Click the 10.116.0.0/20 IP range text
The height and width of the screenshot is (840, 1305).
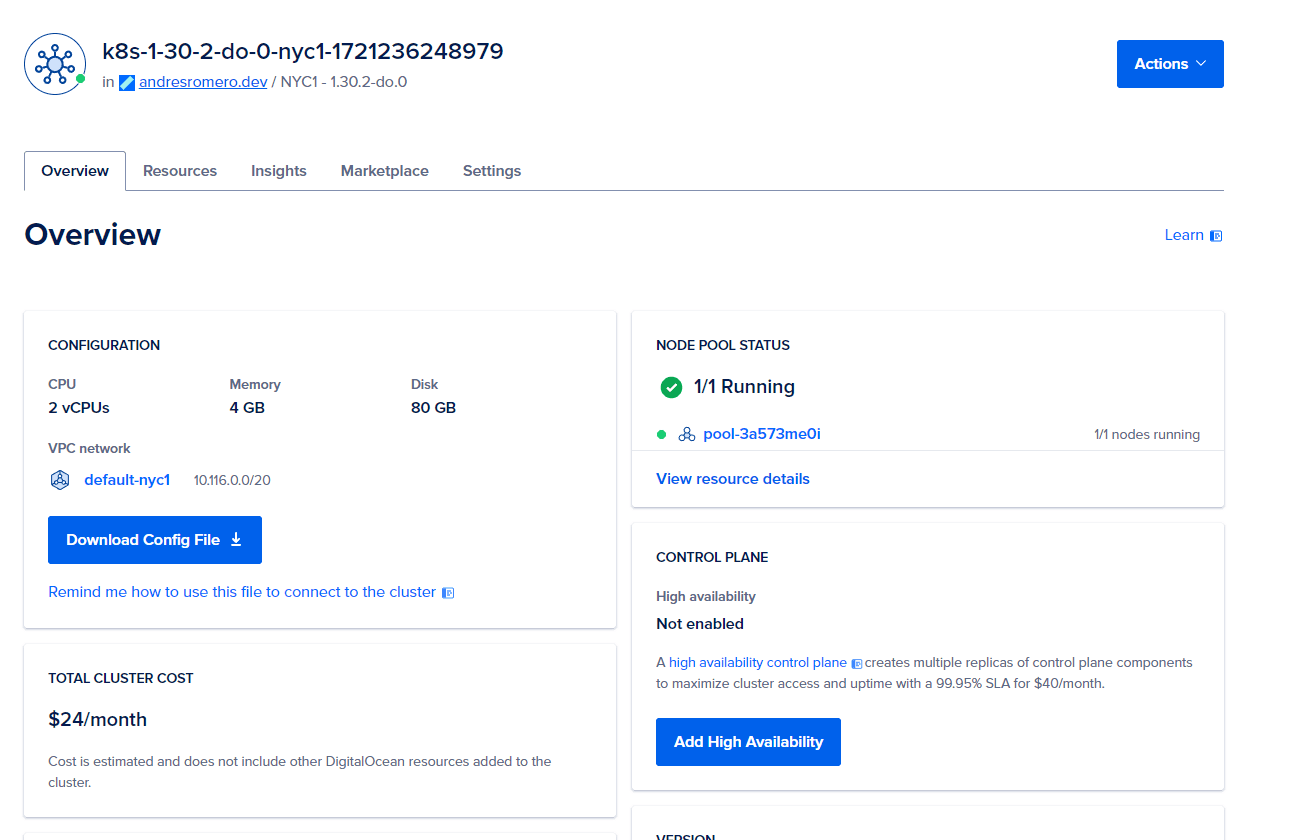coord(232,480)
